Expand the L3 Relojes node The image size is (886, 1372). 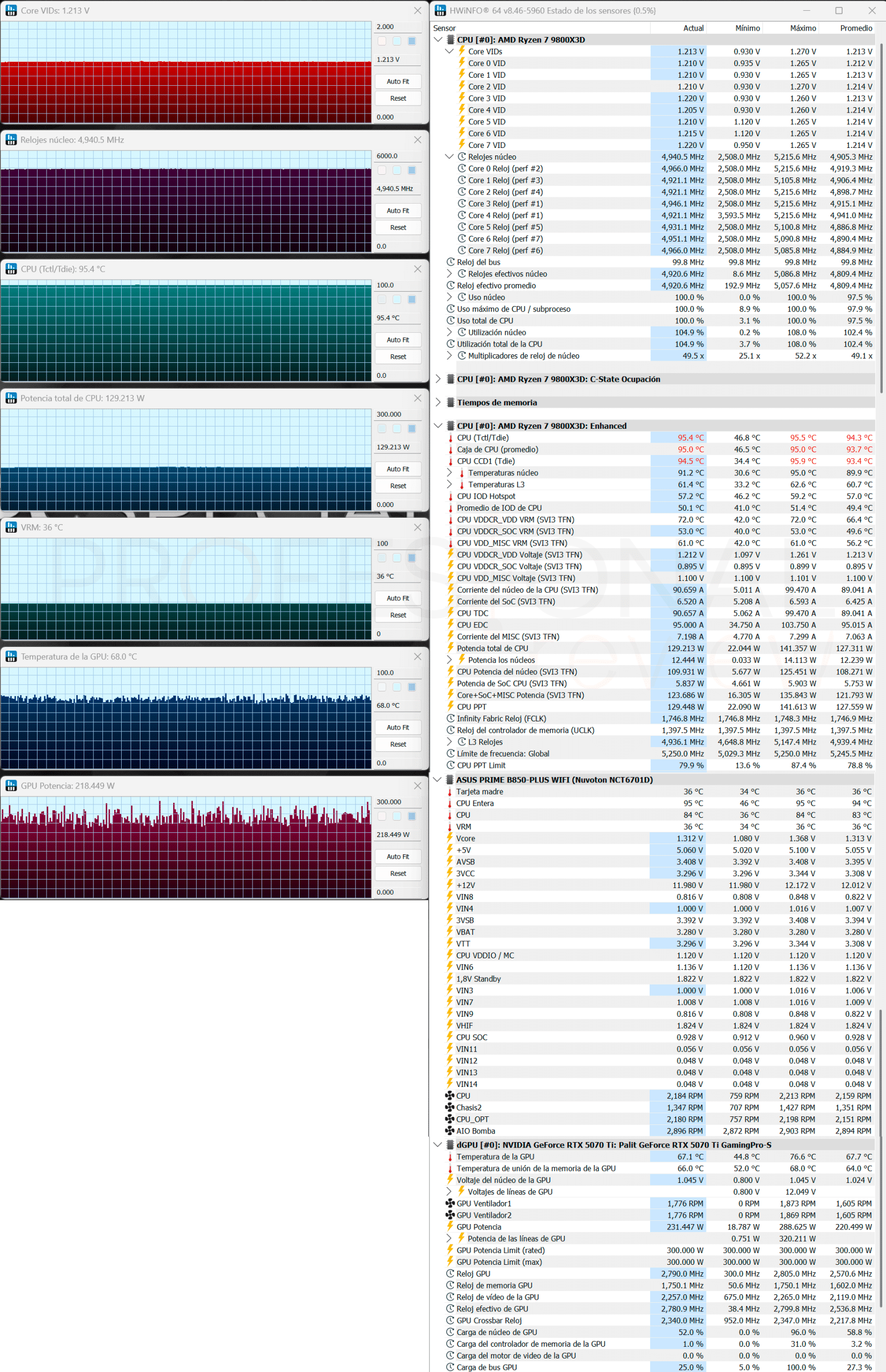point(449,742)
